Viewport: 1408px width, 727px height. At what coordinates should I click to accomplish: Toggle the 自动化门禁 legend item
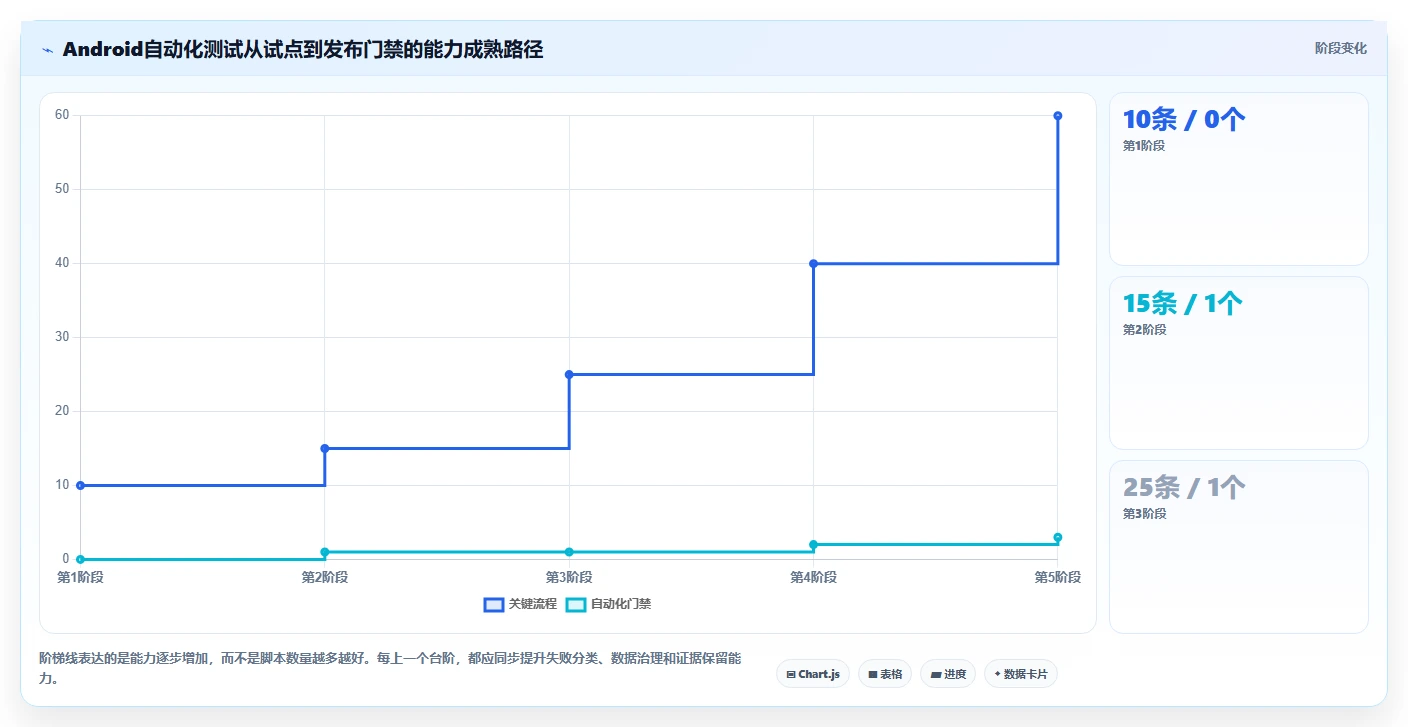pos(608,604)
